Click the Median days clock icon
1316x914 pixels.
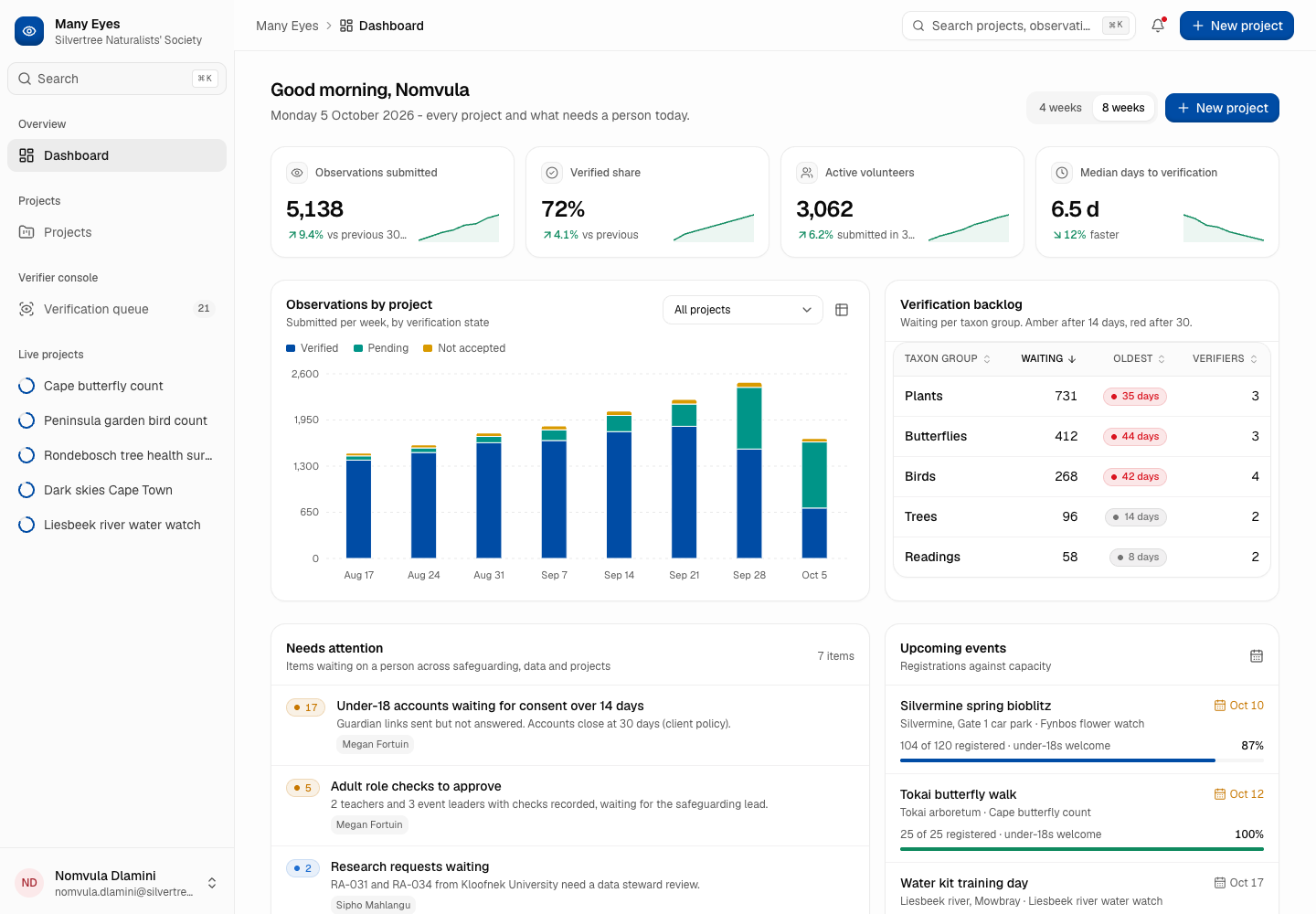pos(1062,173)
